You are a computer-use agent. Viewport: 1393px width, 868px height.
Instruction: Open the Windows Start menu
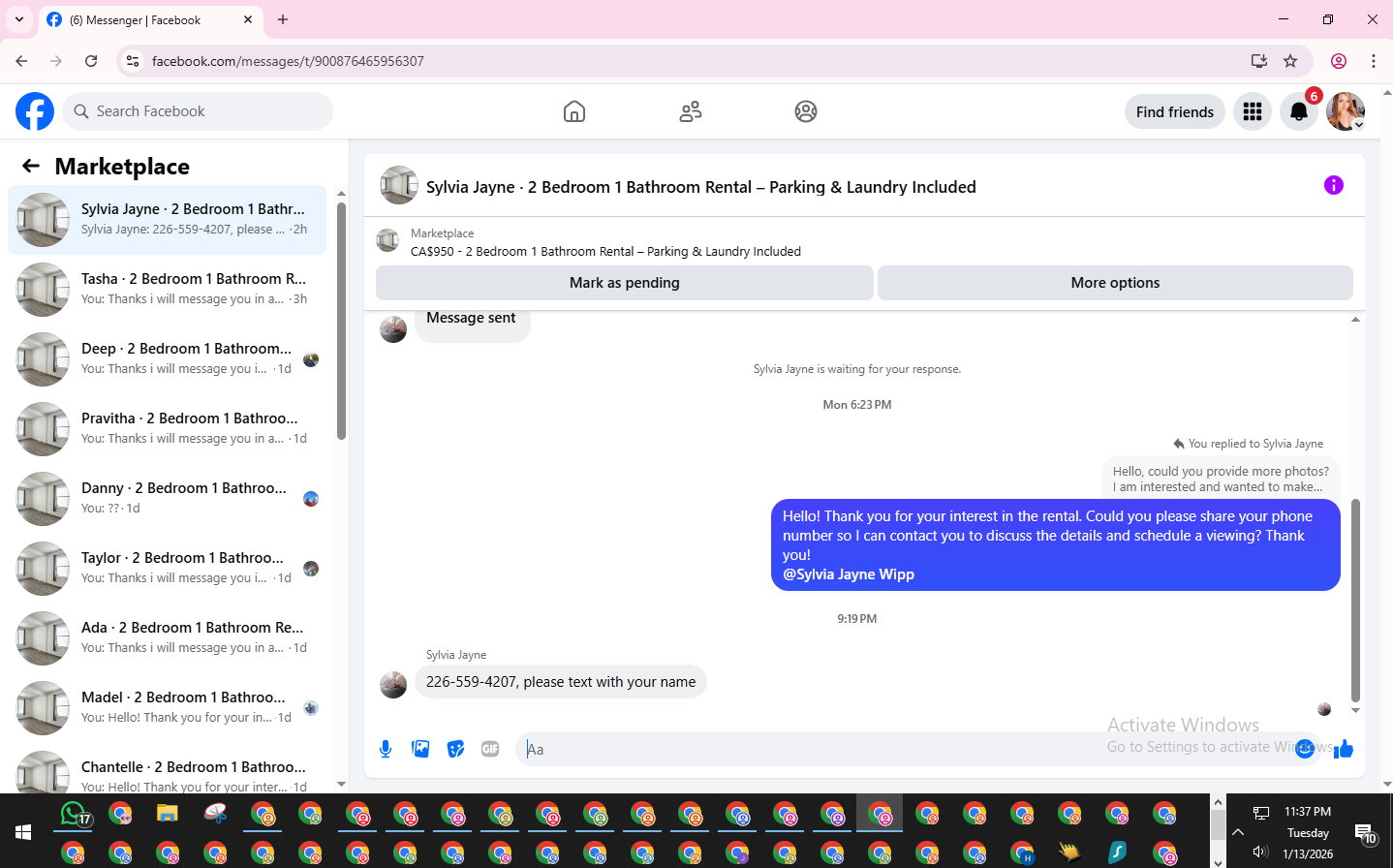[x=23, y=831]
